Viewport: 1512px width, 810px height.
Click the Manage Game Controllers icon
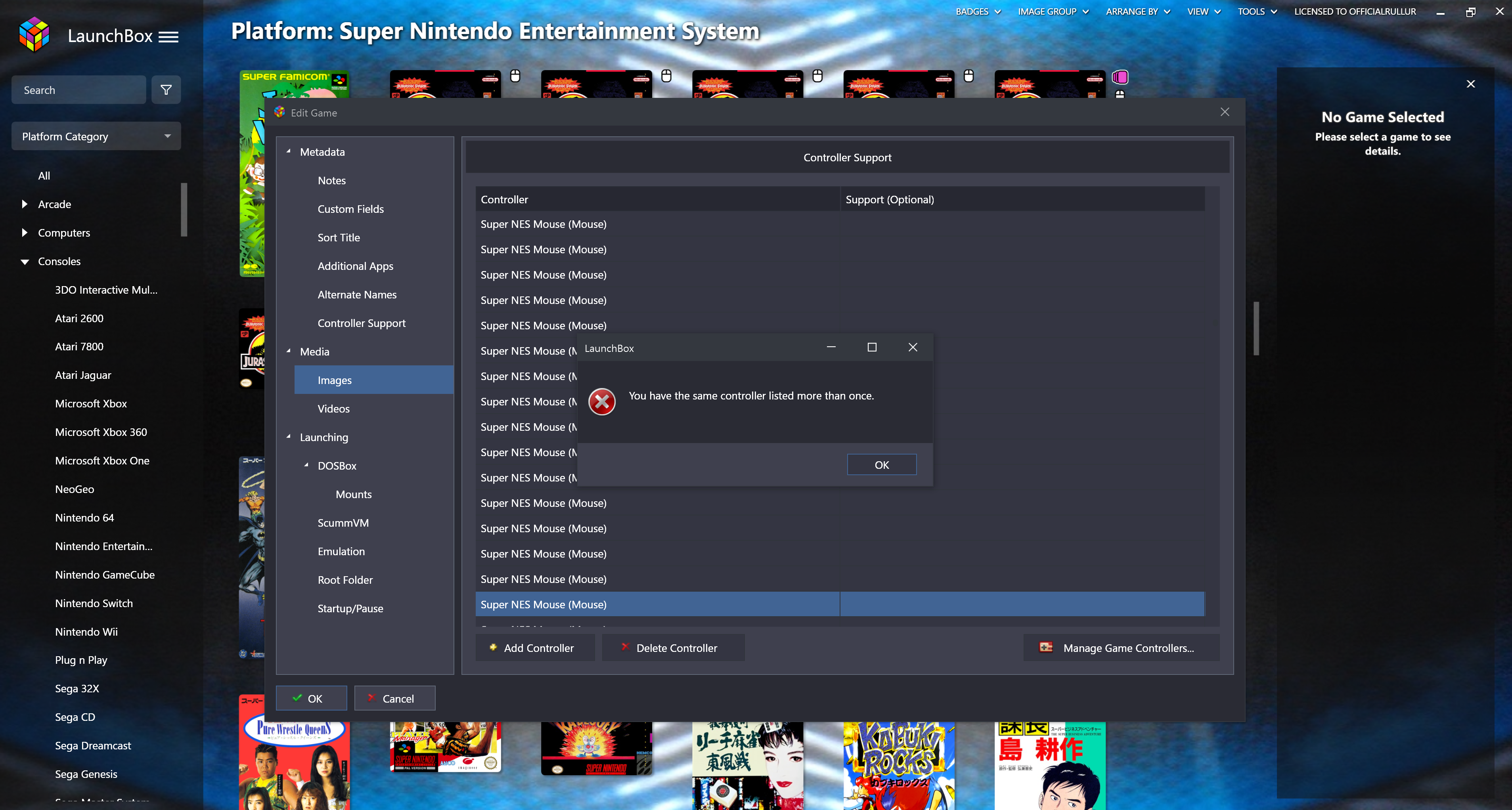click(x=1046, y=647)
